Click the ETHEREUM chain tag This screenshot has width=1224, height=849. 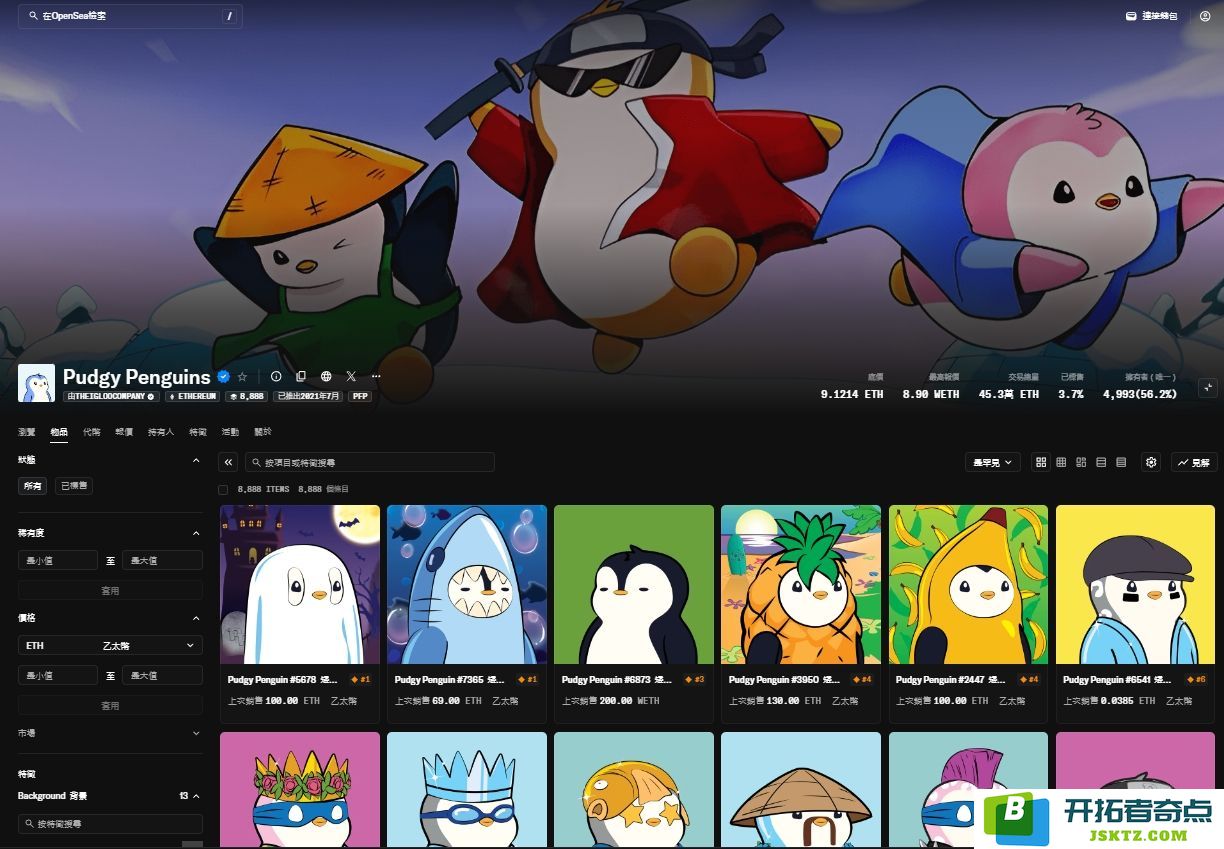click(x=193, y=396)
